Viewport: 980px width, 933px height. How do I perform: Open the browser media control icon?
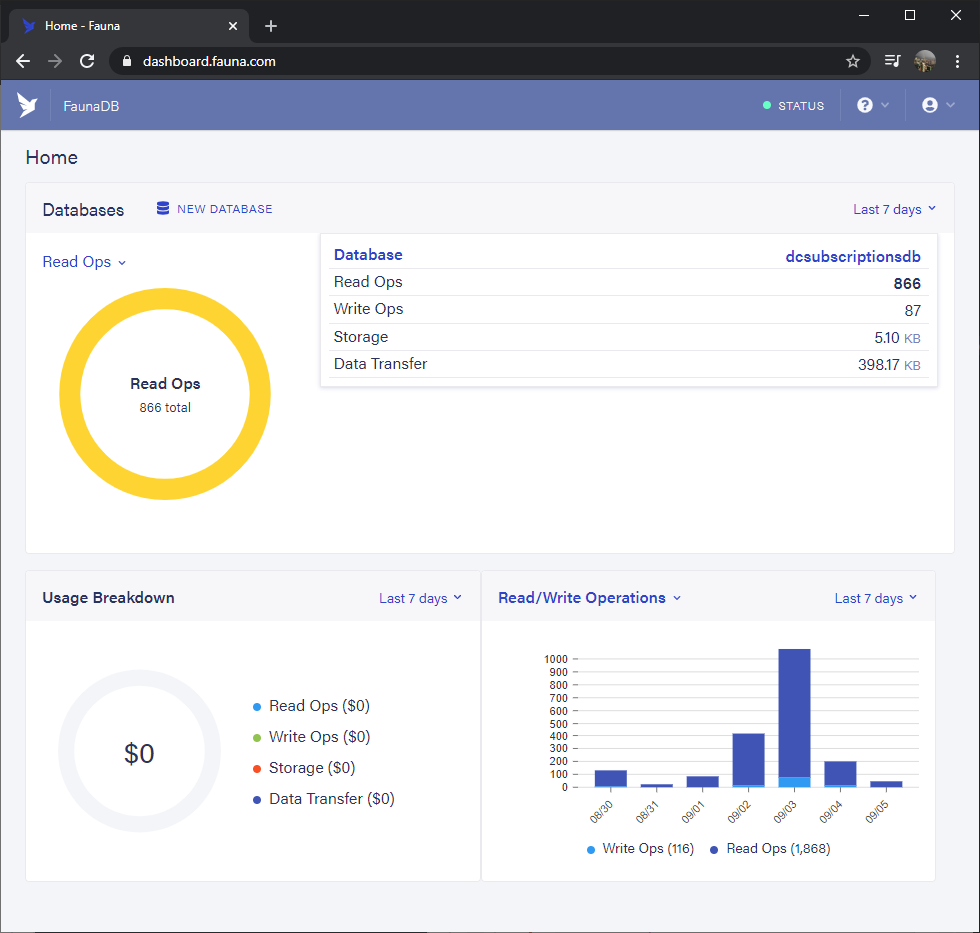892,61
